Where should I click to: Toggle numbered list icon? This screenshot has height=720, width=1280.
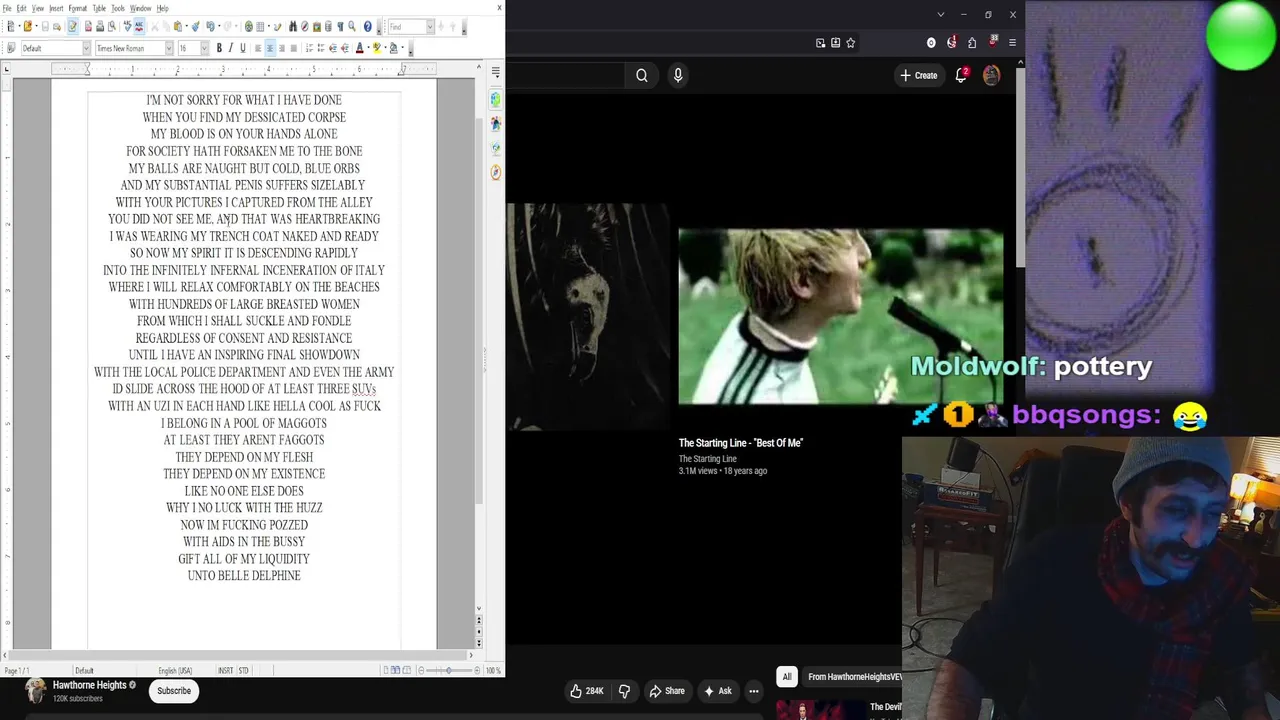tap(309, 48)
